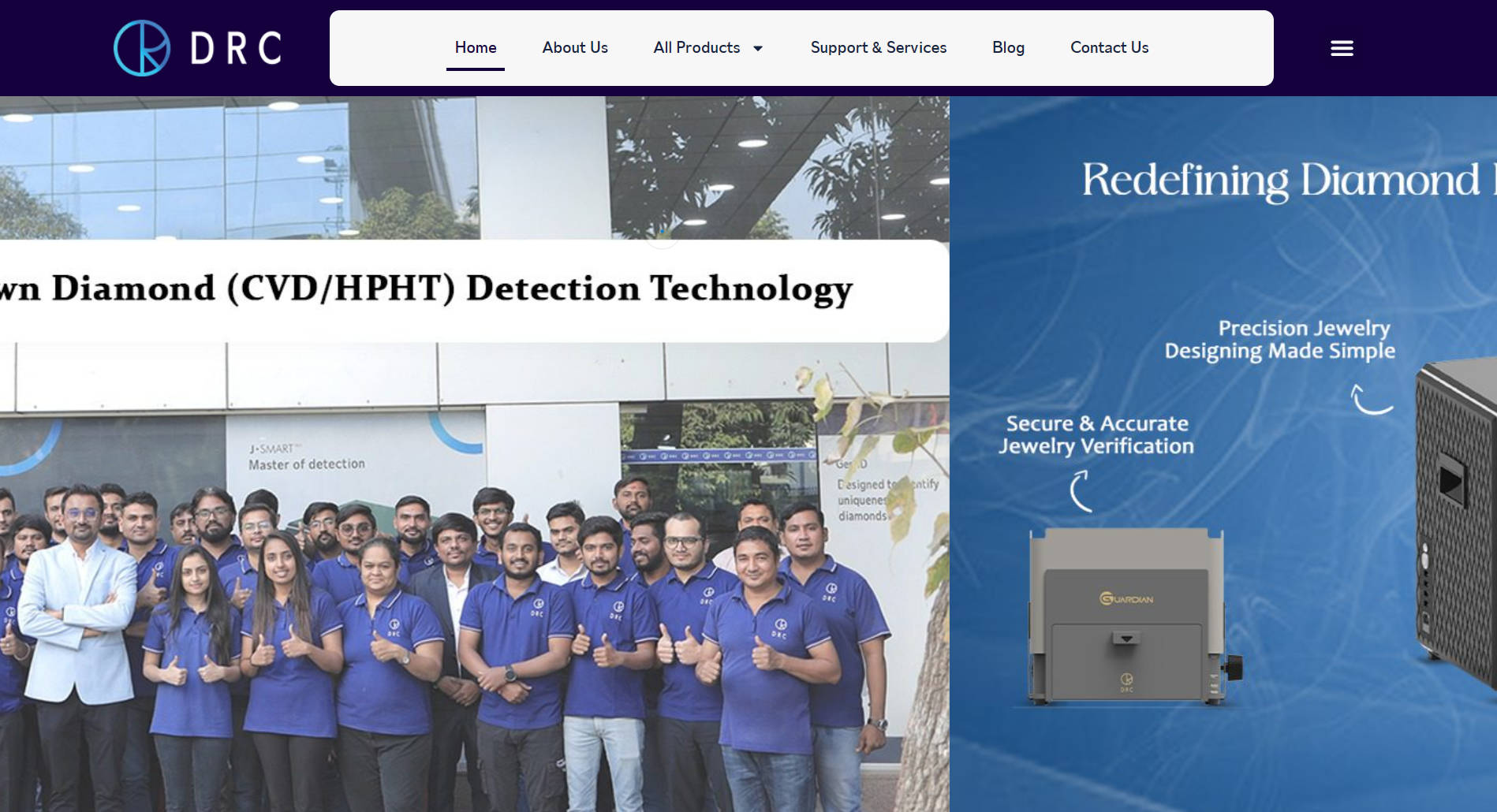Navigate to Support & Services
This screenshot has width=1497, height=812.
click(x=878, y=48)
